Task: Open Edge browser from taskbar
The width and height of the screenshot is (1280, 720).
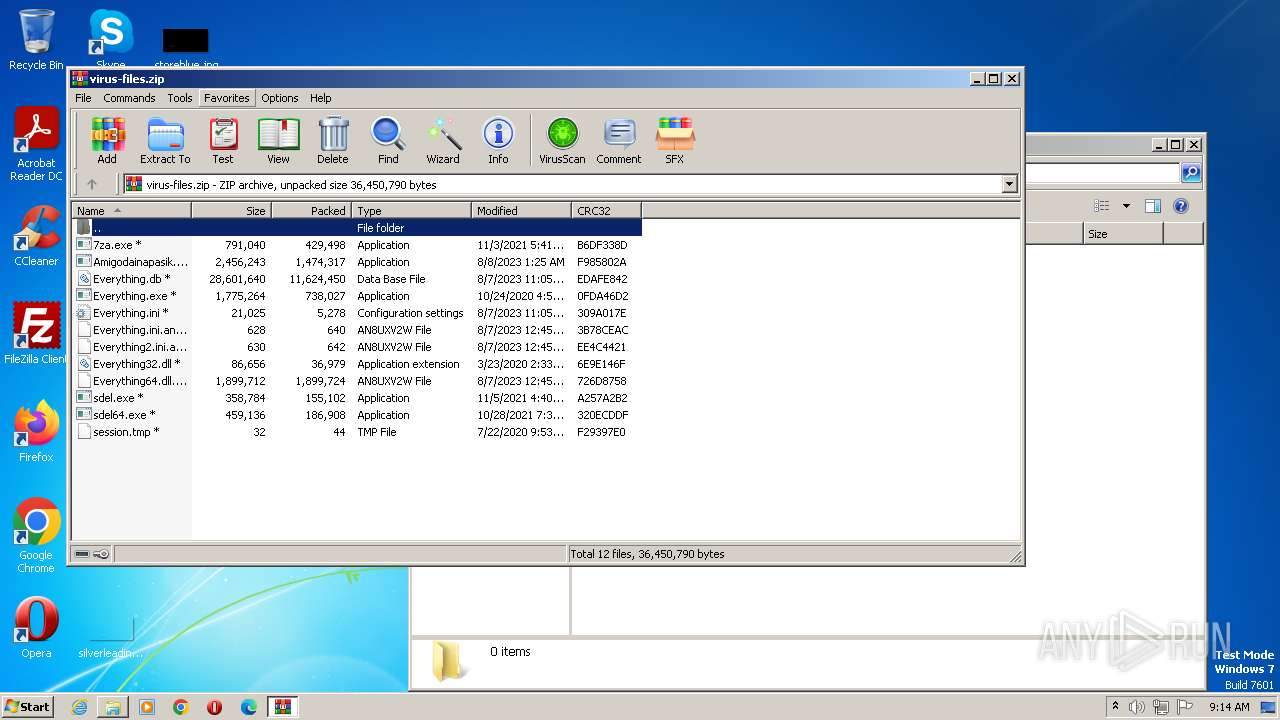Action: click(248, 707)
